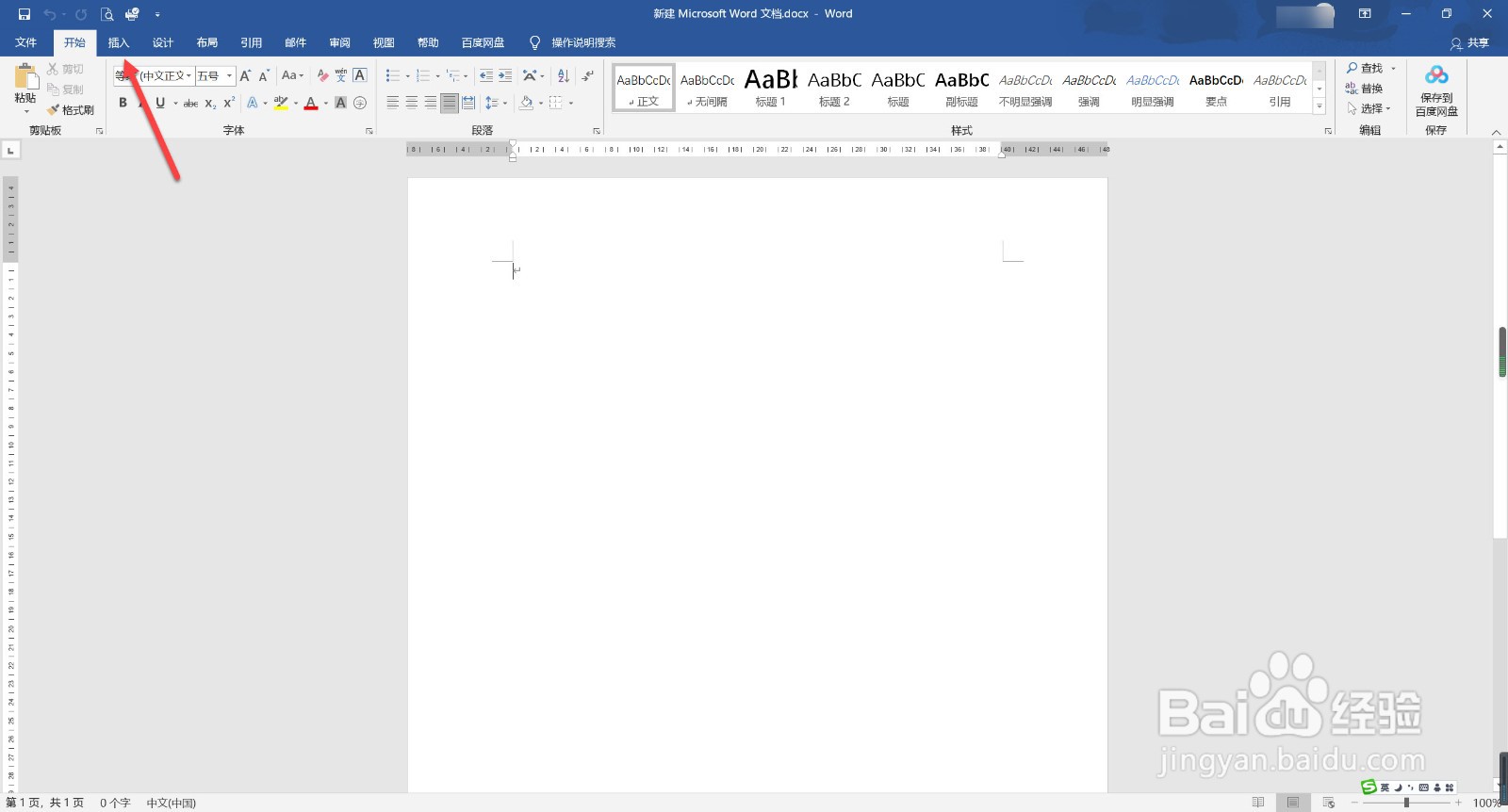
Task: Increase font size with the larger A icon
Action: tap(245, 75)
